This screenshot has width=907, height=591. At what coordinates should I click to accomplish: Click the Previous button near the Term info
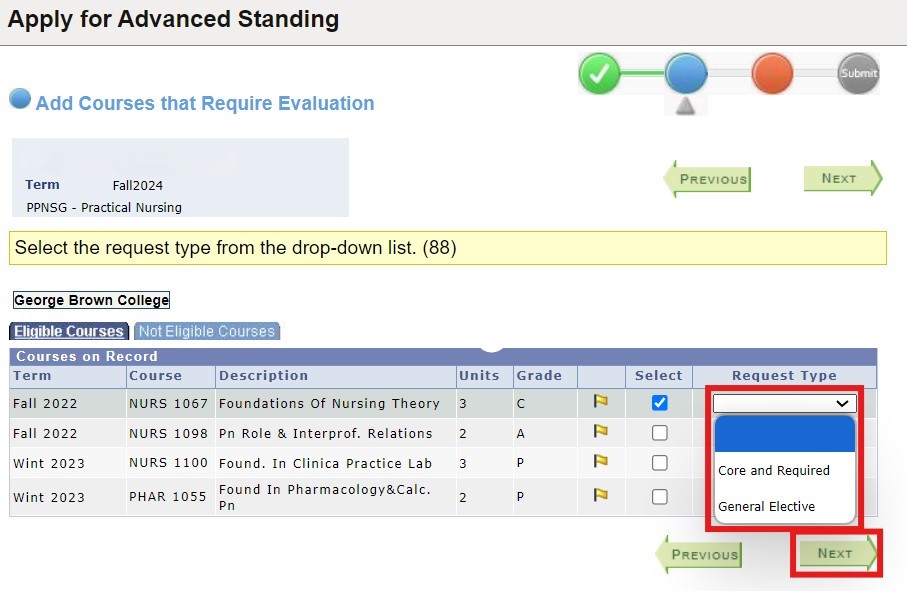[709, 179]
